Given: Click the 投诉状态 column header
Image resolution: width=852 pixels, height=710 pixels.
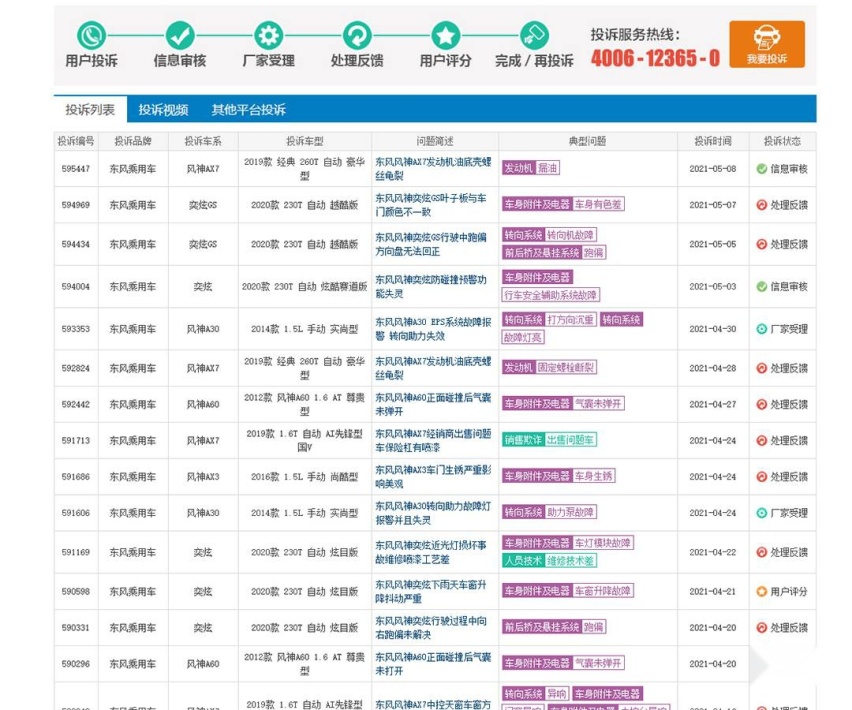Looking at the screenshot, I should click(x=782, y=141).
